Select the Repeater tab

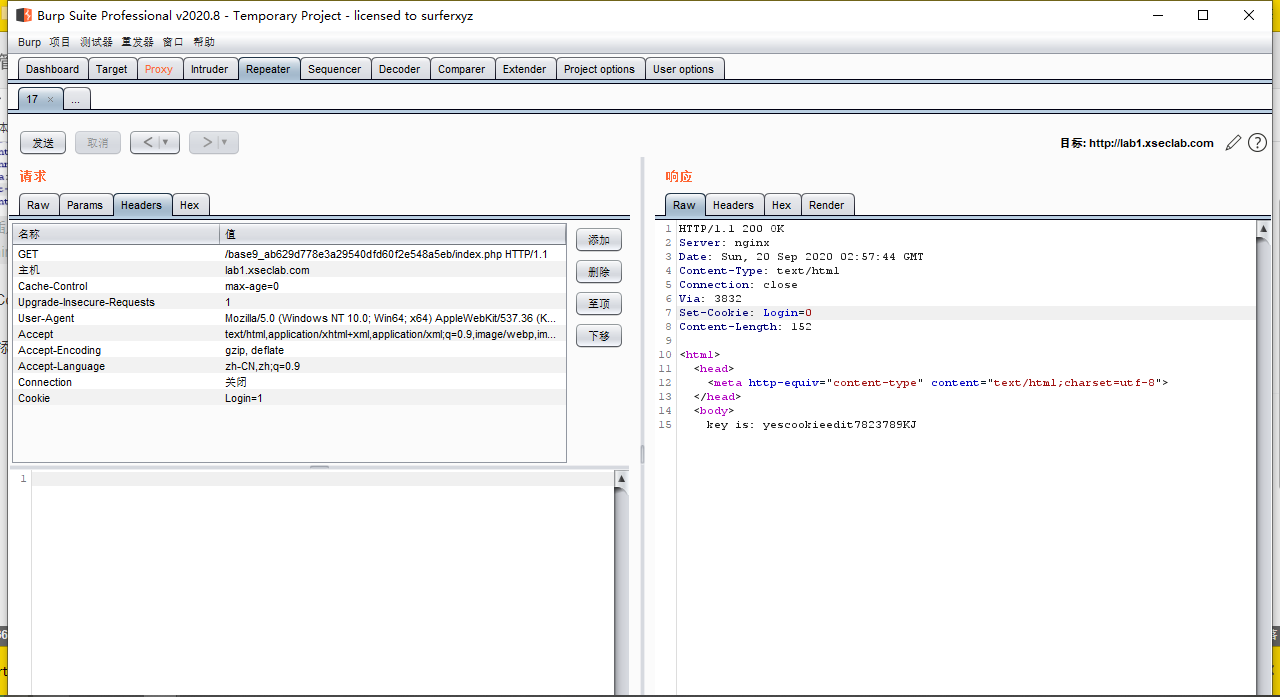pyautogui.click(x=268, y=69)
